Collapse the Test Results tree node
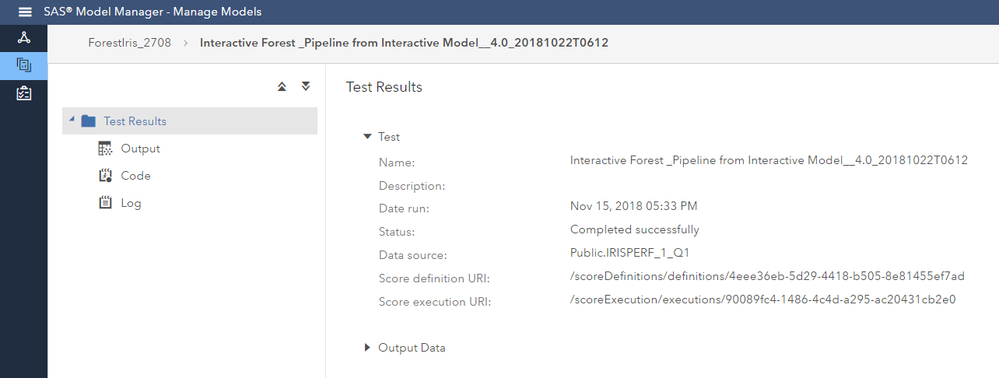The image size is (999, 378). pos(71,120)
